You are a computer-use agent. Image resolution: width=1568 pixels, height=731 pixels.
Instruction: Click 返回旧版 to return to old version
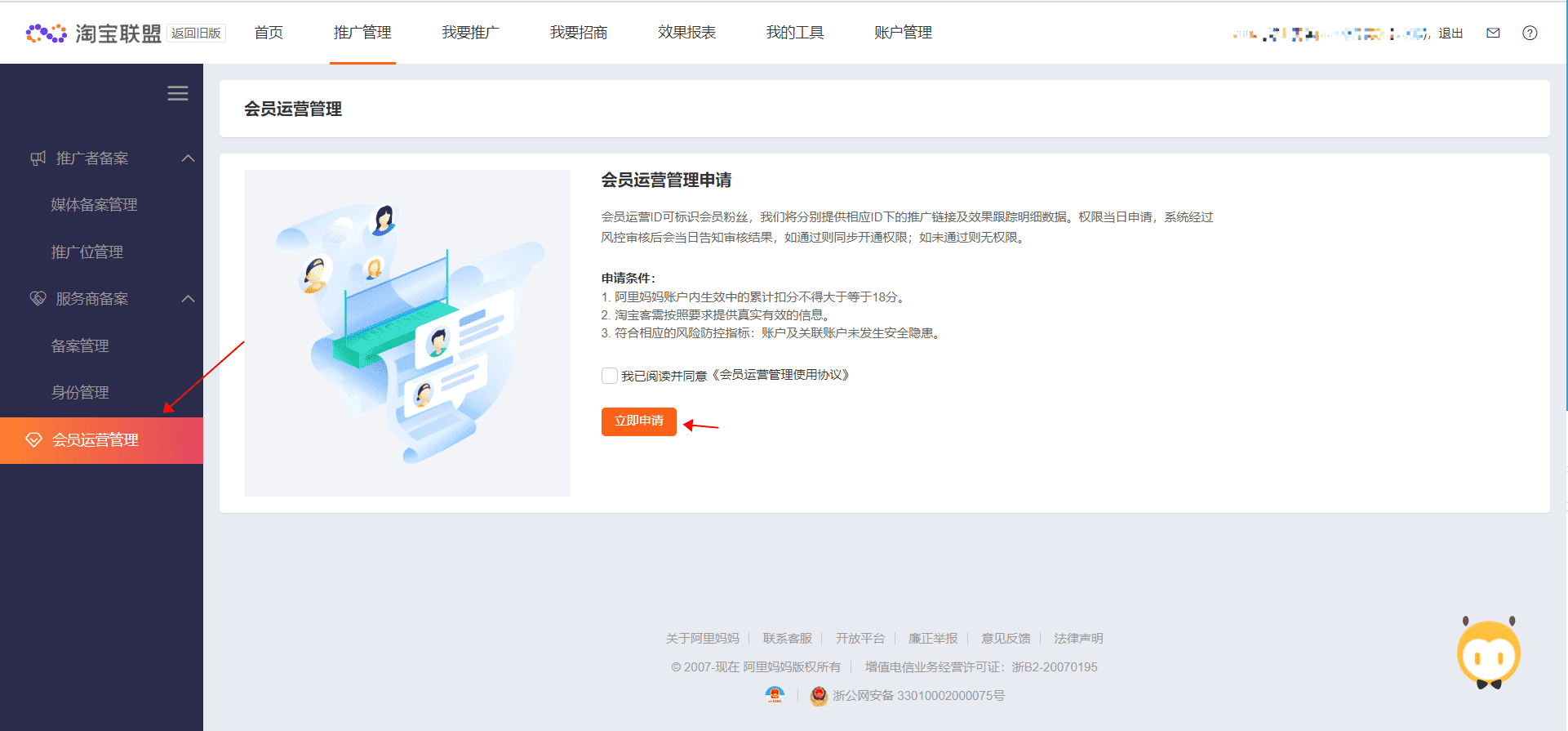[x=196, y=33]
